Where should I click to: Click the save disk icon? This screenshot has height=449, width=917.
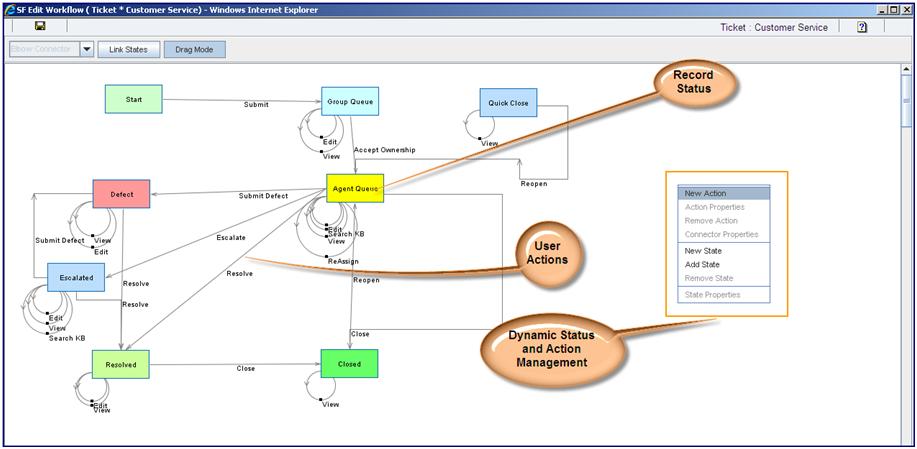(x=40, y=26)
